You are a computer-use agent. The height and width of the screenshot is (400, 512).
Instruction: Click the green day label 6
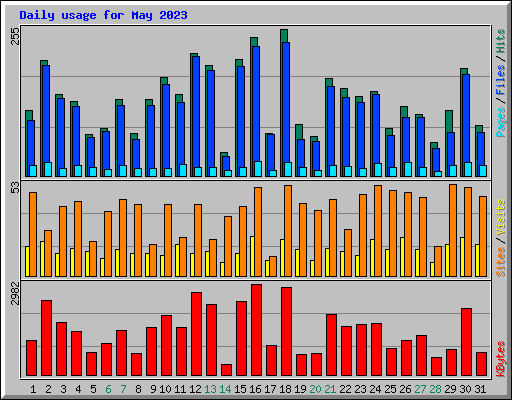(x=108, y=389)
